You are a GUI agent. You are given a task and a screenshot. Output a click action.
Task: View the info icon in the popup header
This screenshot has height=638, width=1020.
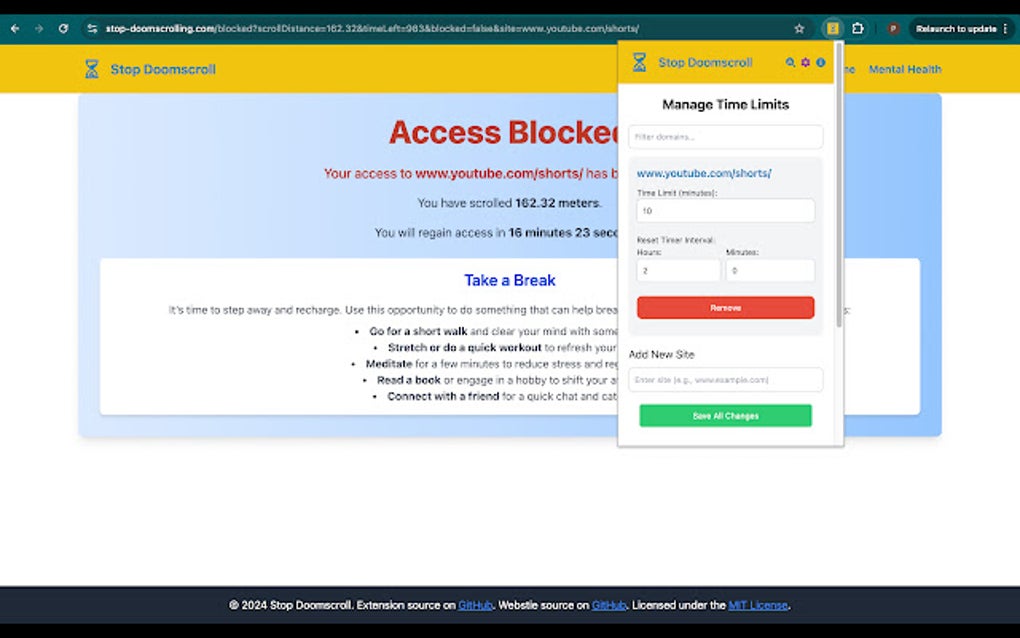[x=820, y=61]
